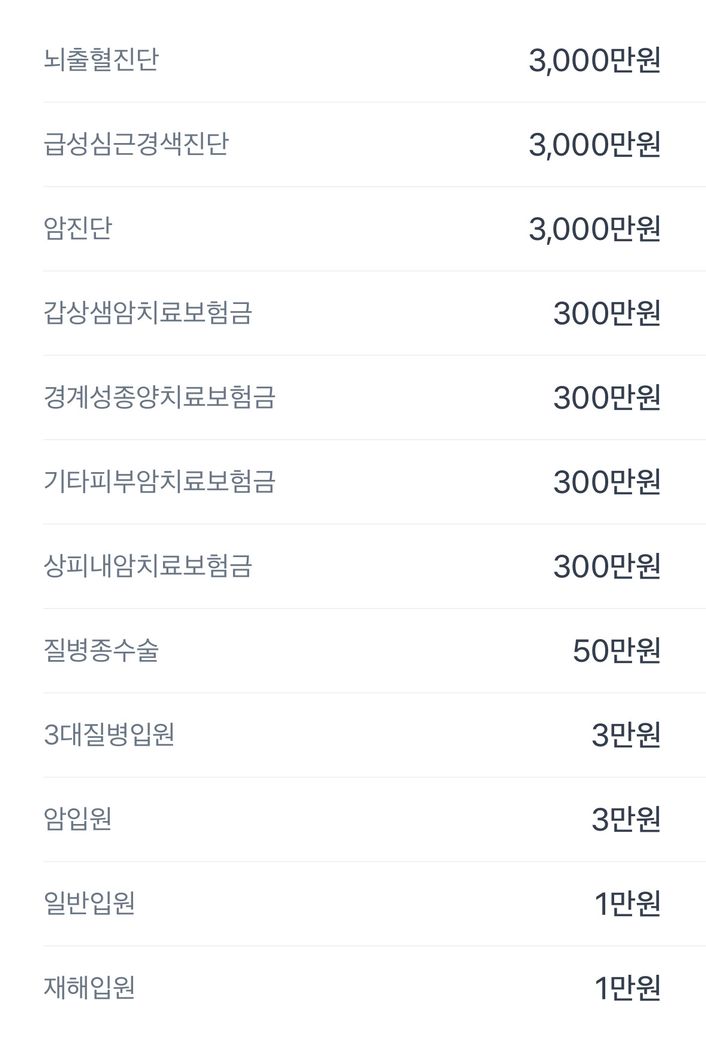Viewport: 706px width, 1040px height.
Task: Click the 뇌출혈진단 coverage label
Action: coord(101,60)
